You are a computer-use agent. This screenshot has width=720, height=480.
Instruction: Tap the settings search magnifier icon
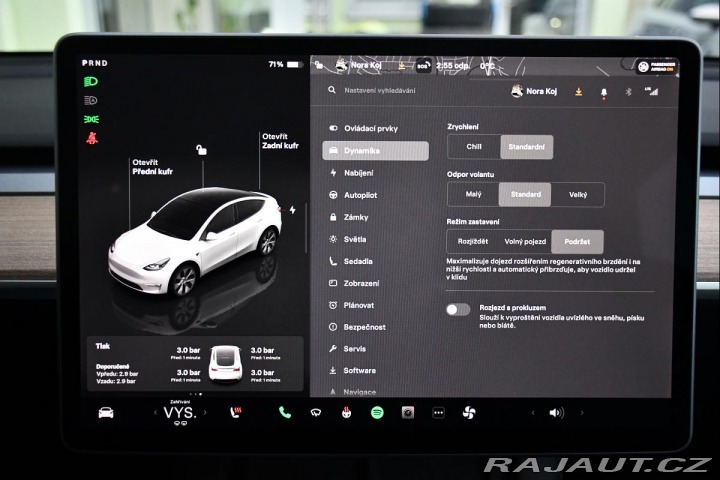click(x=332, y=90)
